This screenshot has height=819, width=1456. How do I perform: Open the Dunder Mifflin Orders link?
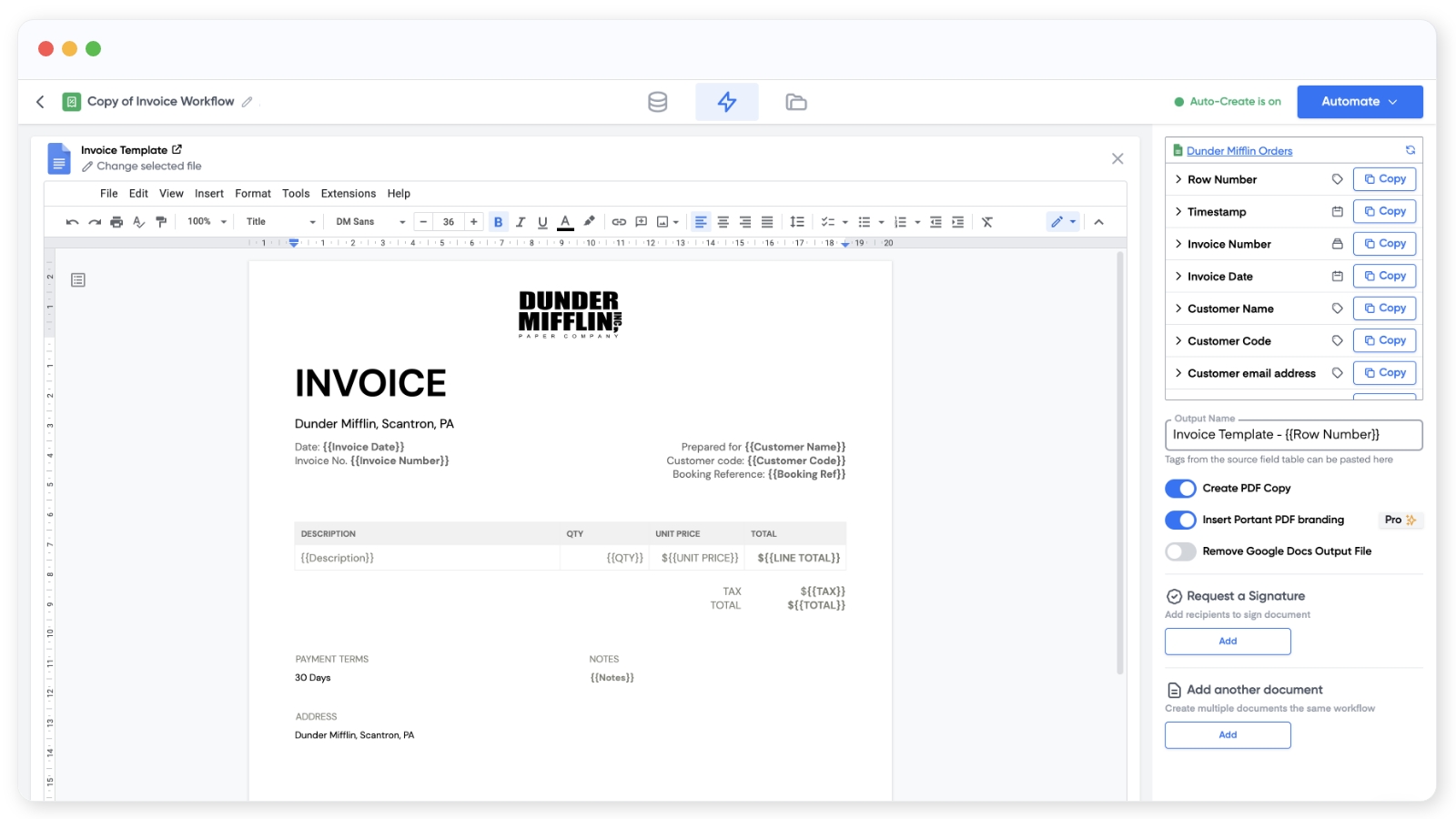(1239, 151)
